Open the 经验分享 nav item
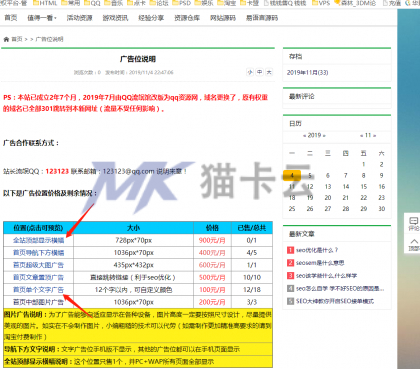Viewport: 420px width, 369px height. click(151, 18)
